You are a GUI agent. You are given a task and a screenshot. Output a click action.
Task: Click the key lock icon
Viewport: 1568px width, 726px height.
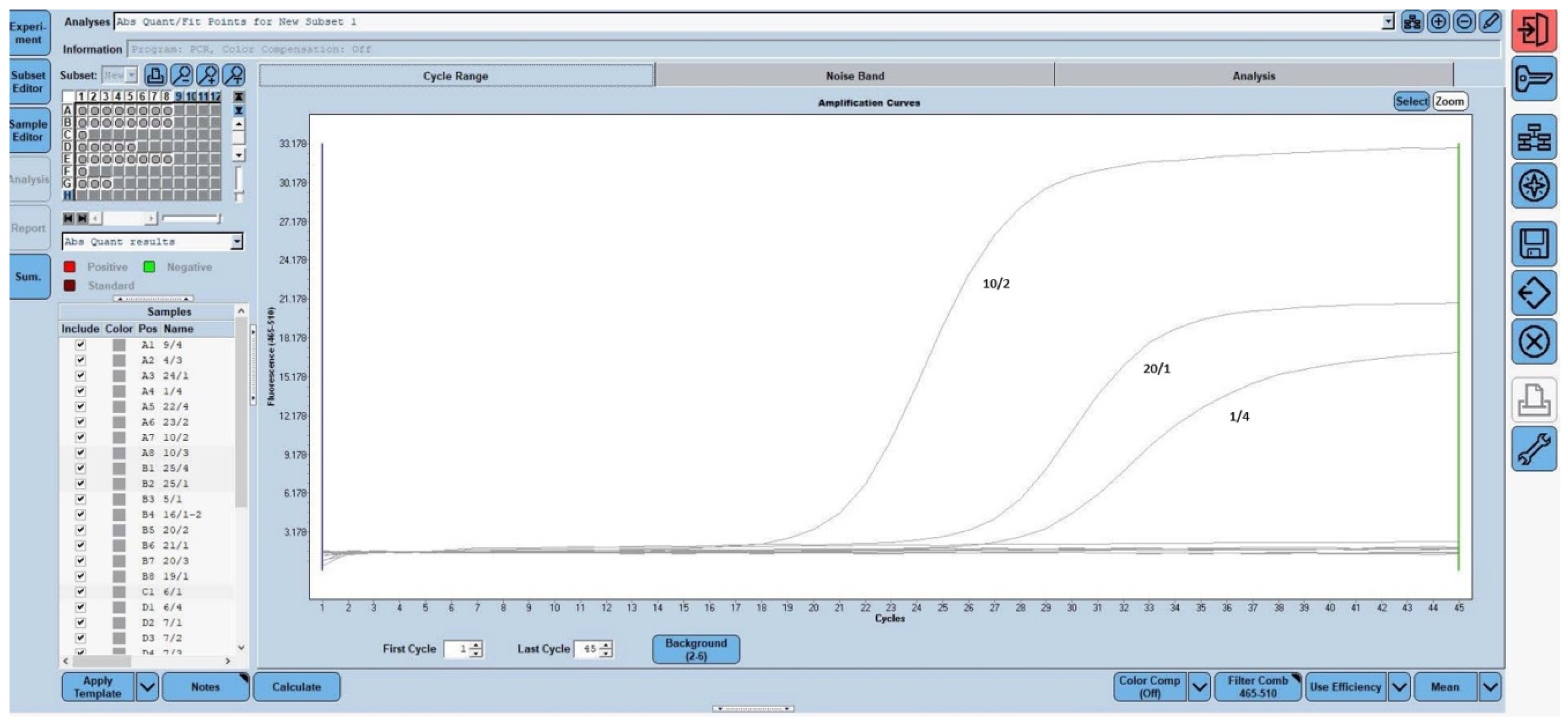(x=1533, y=79)
